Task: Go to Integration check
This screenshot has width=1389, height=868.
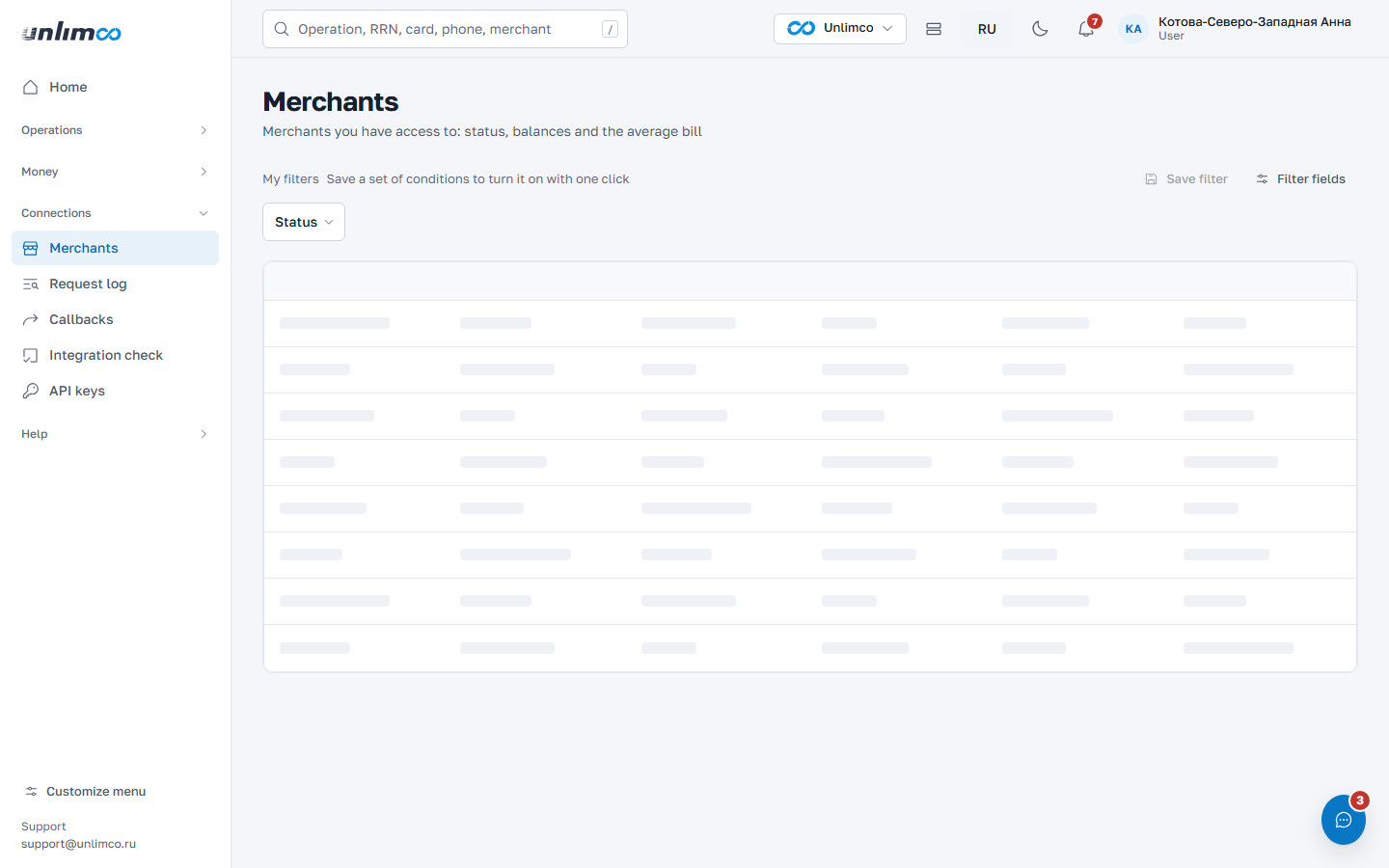Action: coord(115,355)
